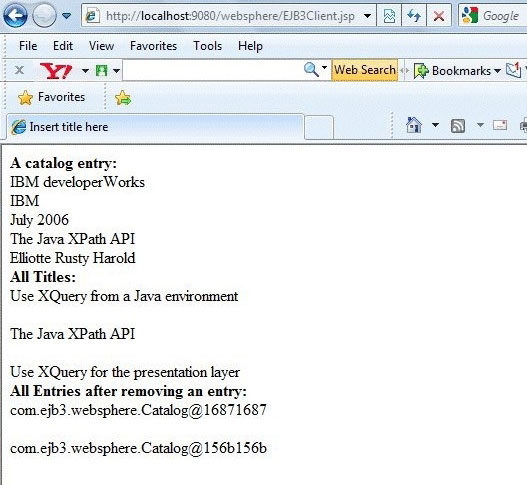Click the red Stop loading icon
The height and width of the screenshot is (485, 527).
pos(439,16)
